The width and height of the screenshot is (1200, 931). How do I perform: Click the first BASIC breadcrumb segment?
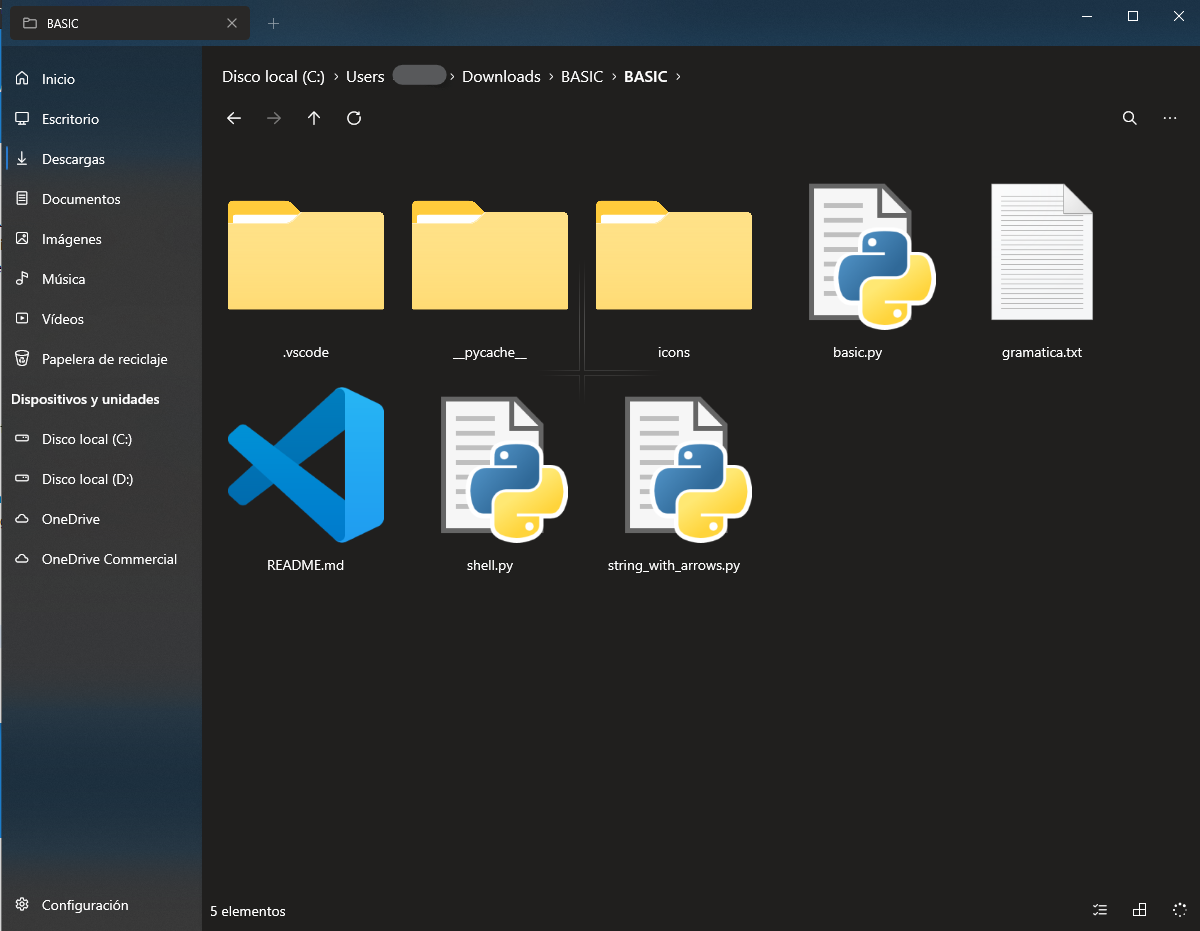pyautogui.click(x=582, y=76)
